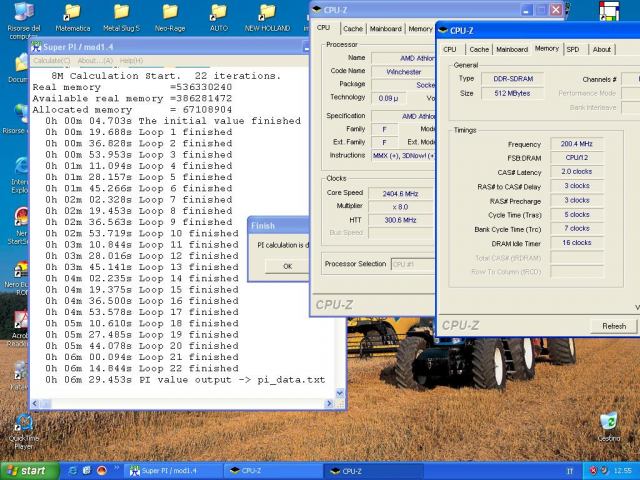The height and width of the screenshot is (480, 640).
Task: Open the Neo-Rage folder icon
Action: pos(170,18)
